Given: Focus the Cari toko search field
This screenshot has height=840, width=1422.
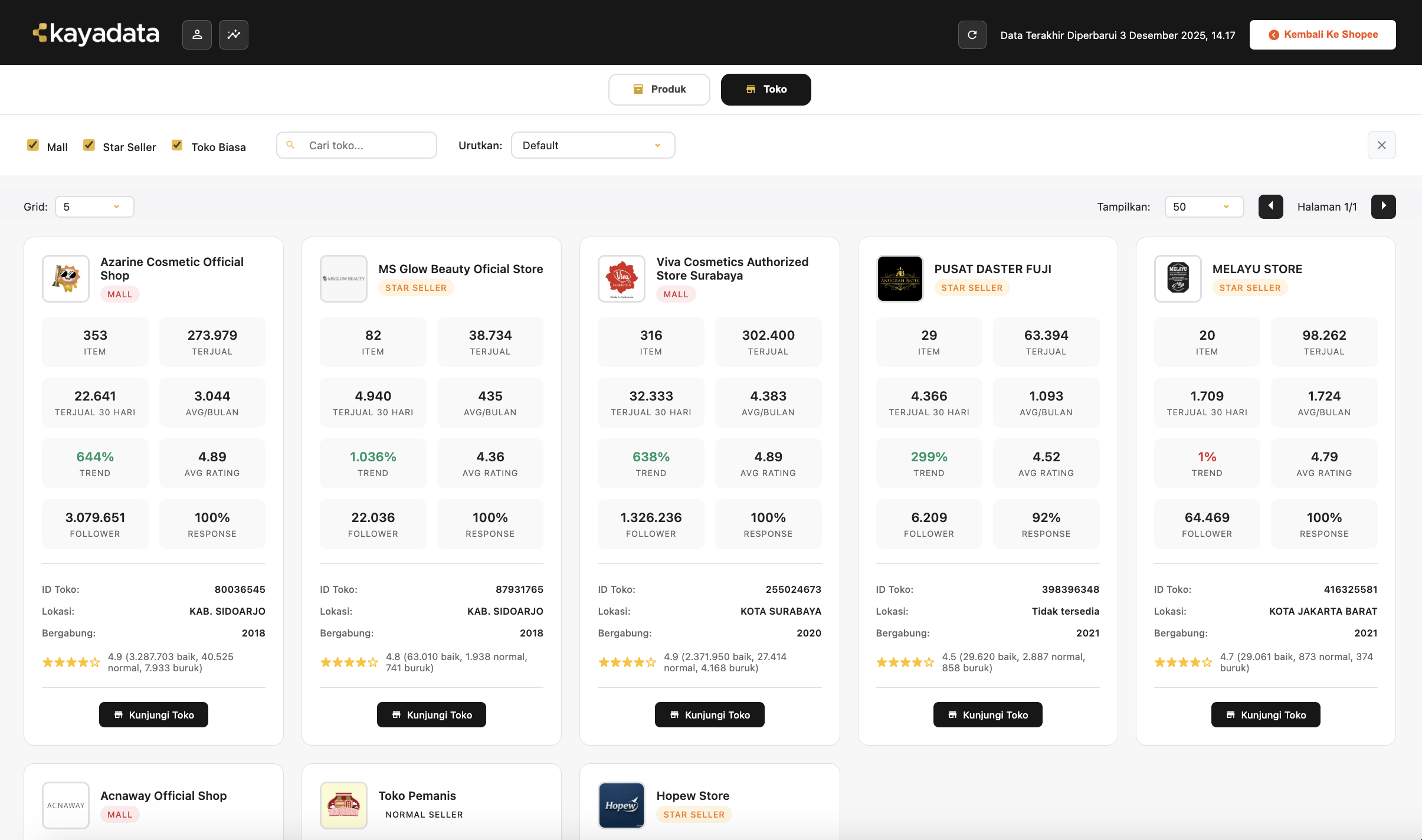Looking at the screenshot, I should pyautogui.click(x=366, y=145).
